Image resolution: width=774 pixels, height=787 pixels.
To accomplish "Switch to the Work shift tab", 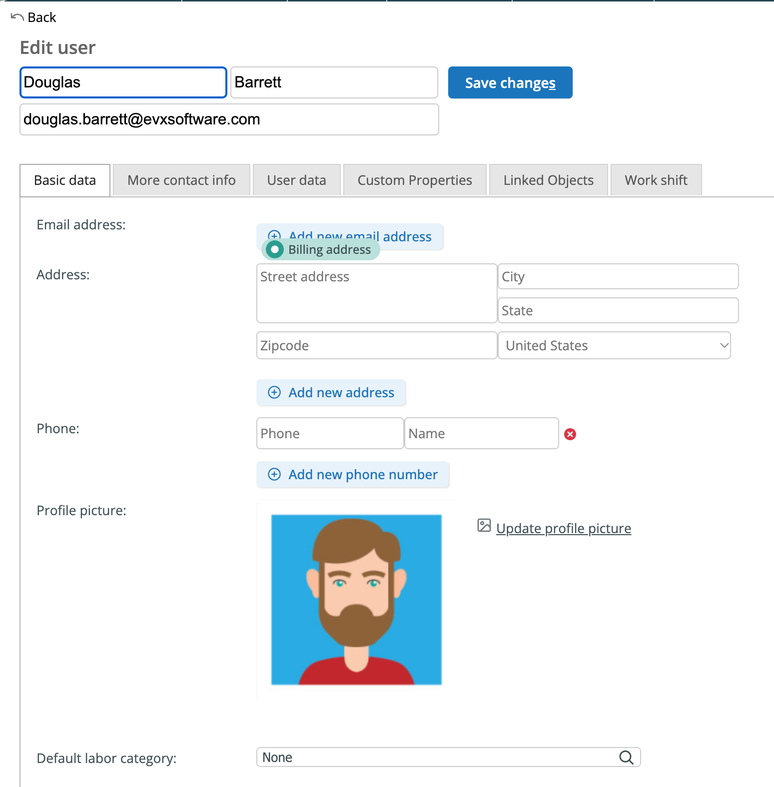I will click(x=656, y=180).
